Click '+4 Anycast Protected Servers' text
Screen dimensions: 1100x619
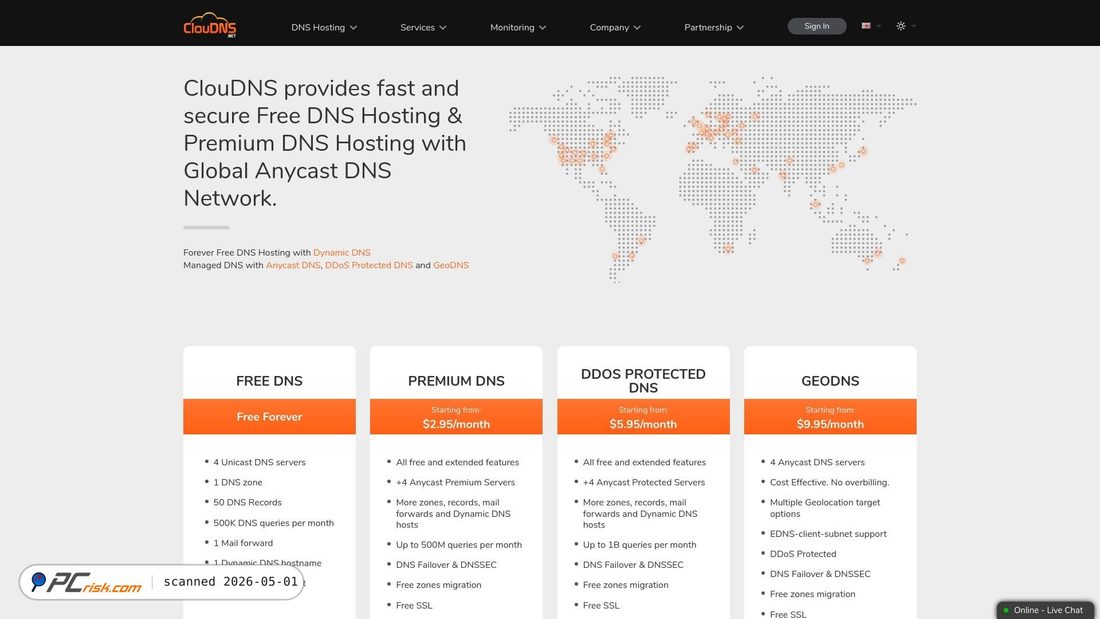coord(644,483)
